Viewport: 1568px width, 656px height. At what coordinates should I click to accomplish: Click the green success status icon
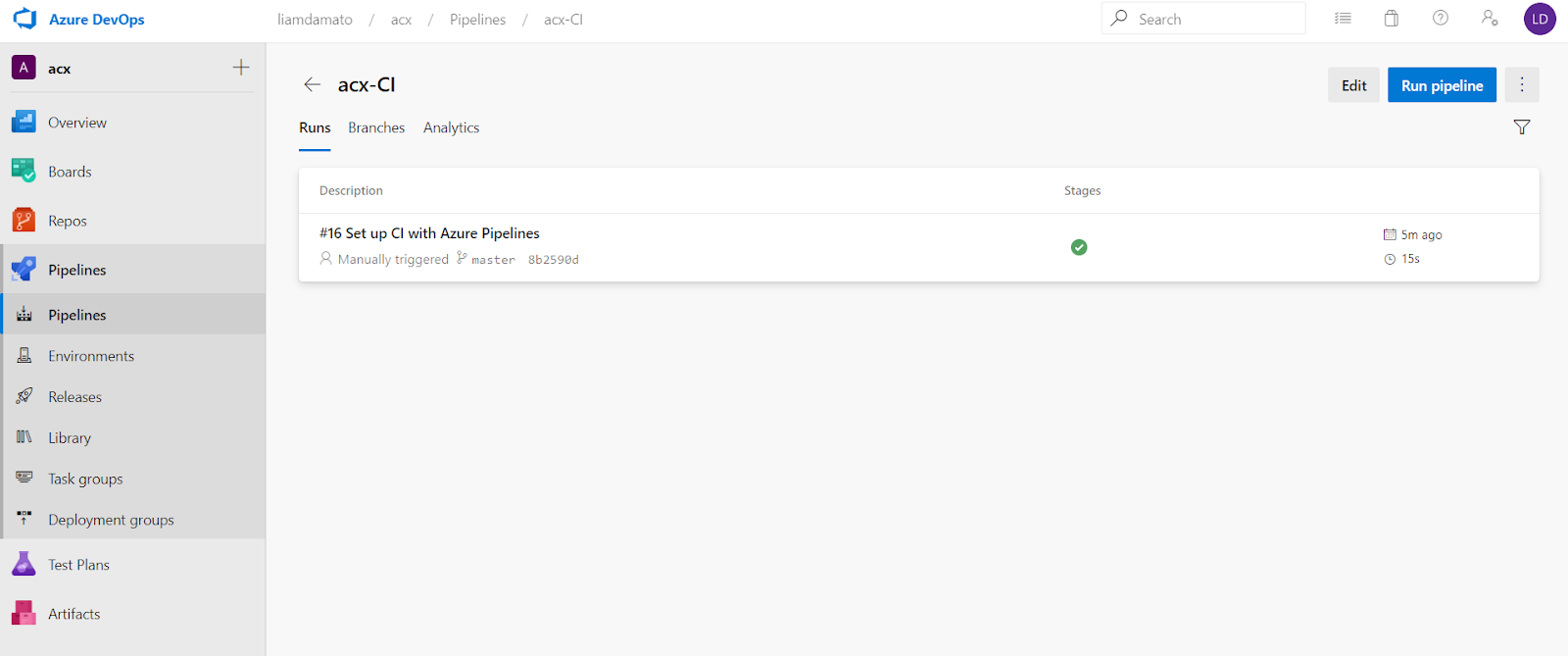click(1079, 247)
